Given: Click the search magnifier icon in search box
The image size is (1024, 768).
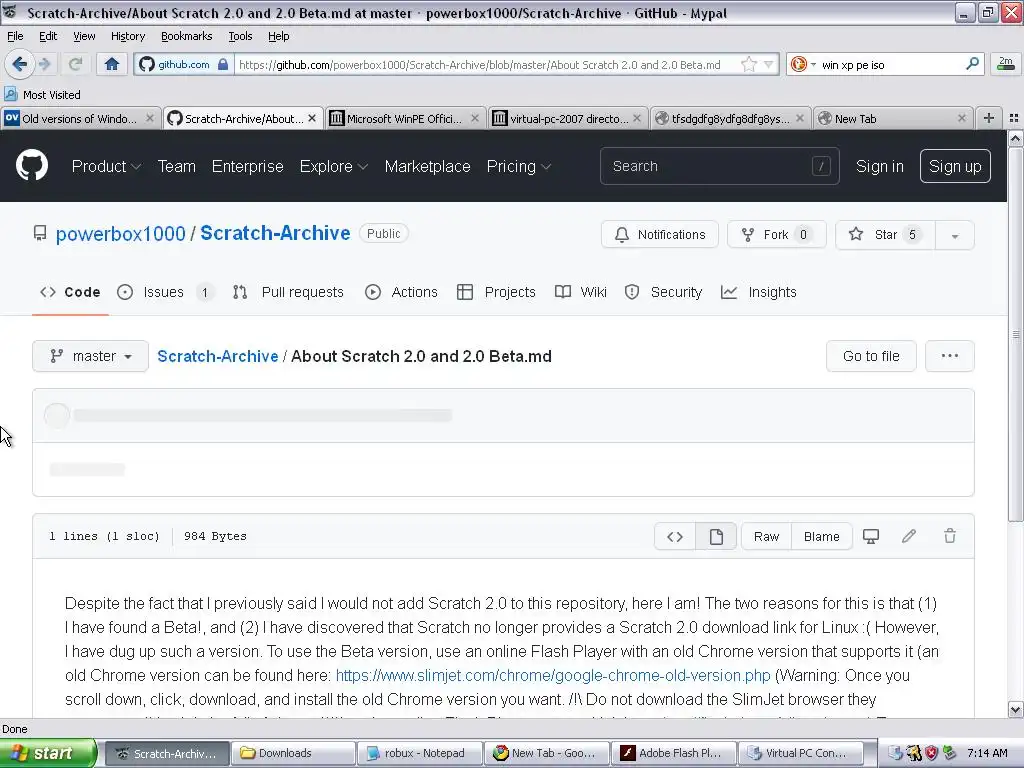Looking at the screenshot, I should coord(972,64).
